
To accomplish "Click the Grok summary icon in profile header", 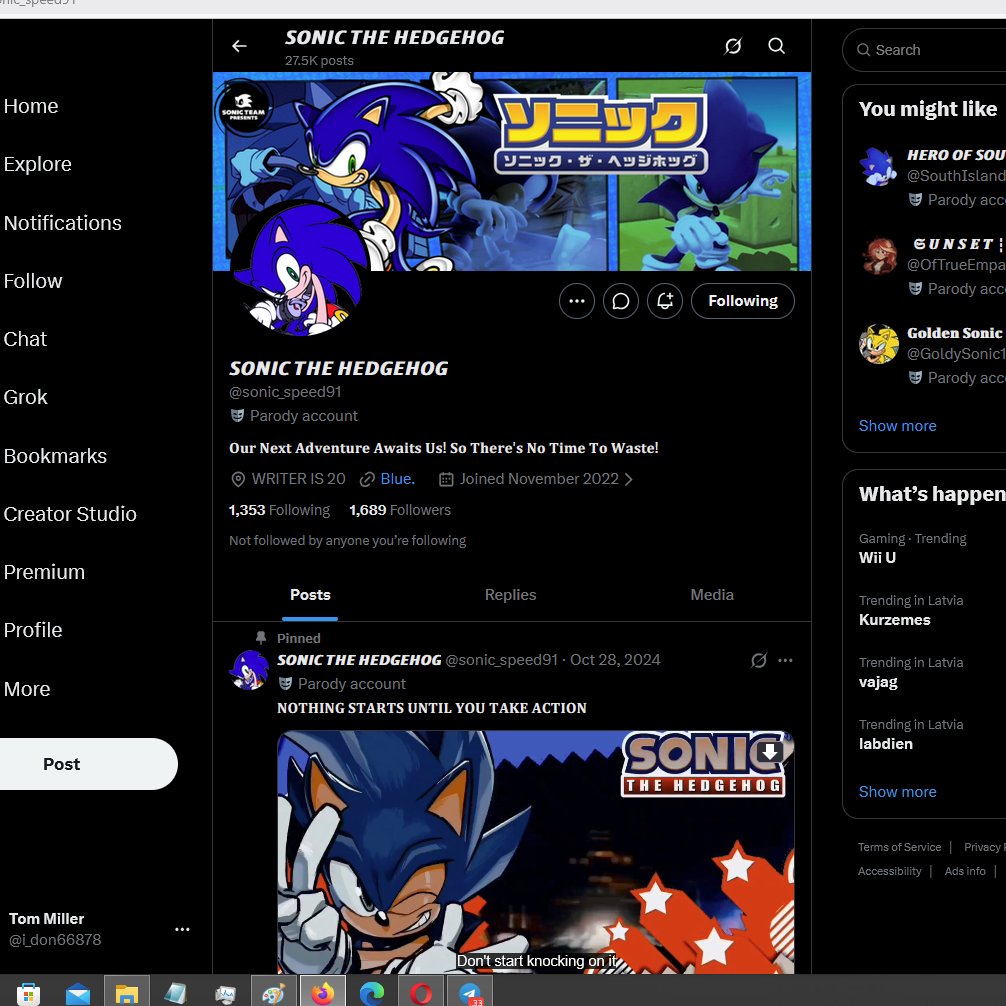I will [x=733, y=46].
